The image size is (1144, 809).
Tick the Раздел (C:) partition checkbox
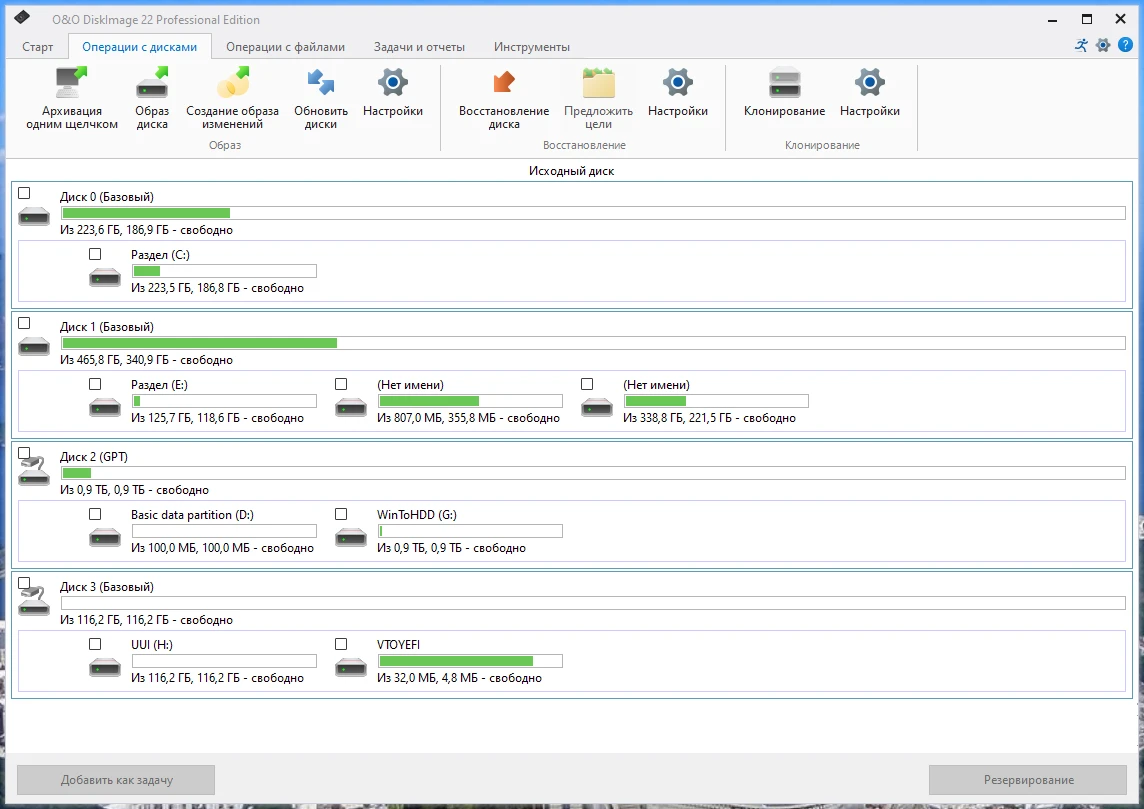pyautogui.click(x=95, y=254)
